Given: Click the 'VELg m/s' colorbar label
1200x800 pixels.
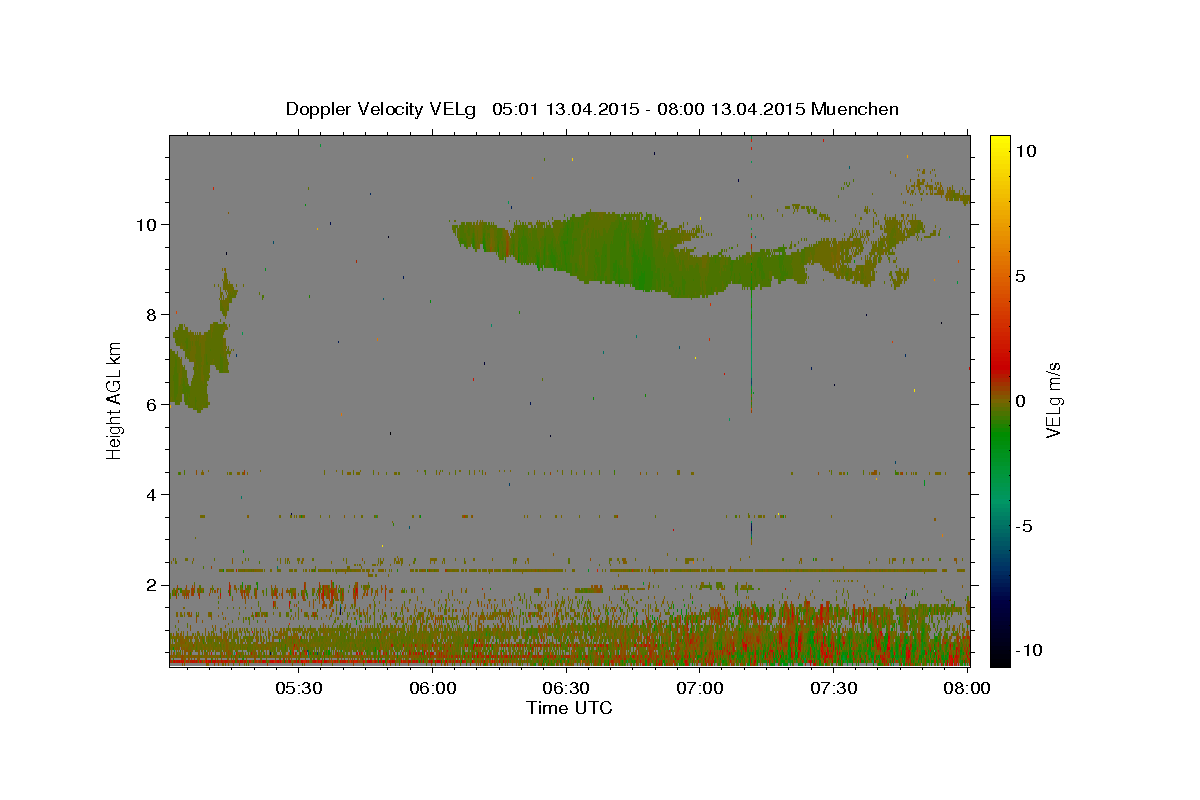Looking at the screenshot, I should (1053, 400).
